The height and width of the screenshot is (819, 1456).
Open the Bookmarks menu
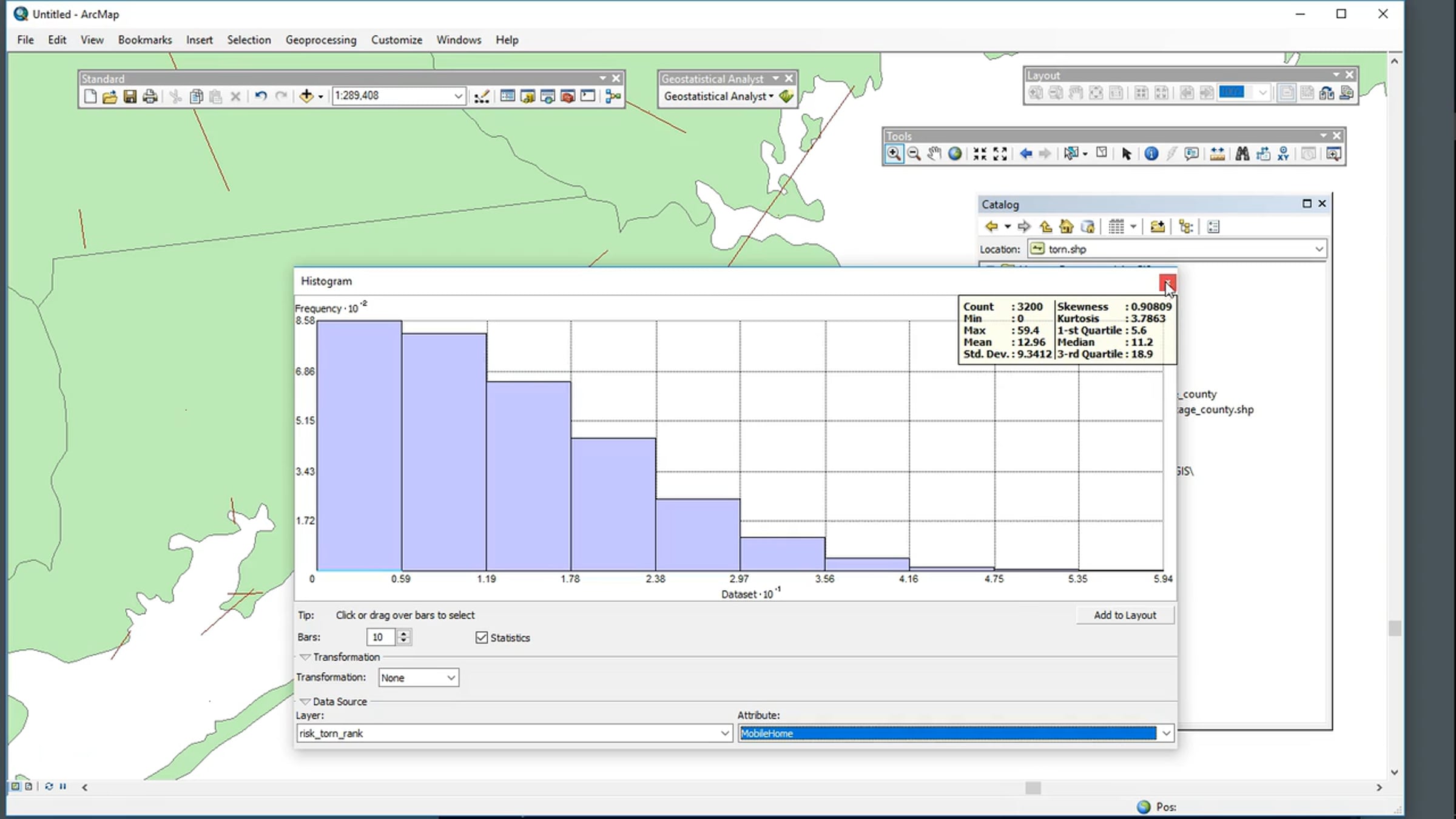[x=144, y=39]
